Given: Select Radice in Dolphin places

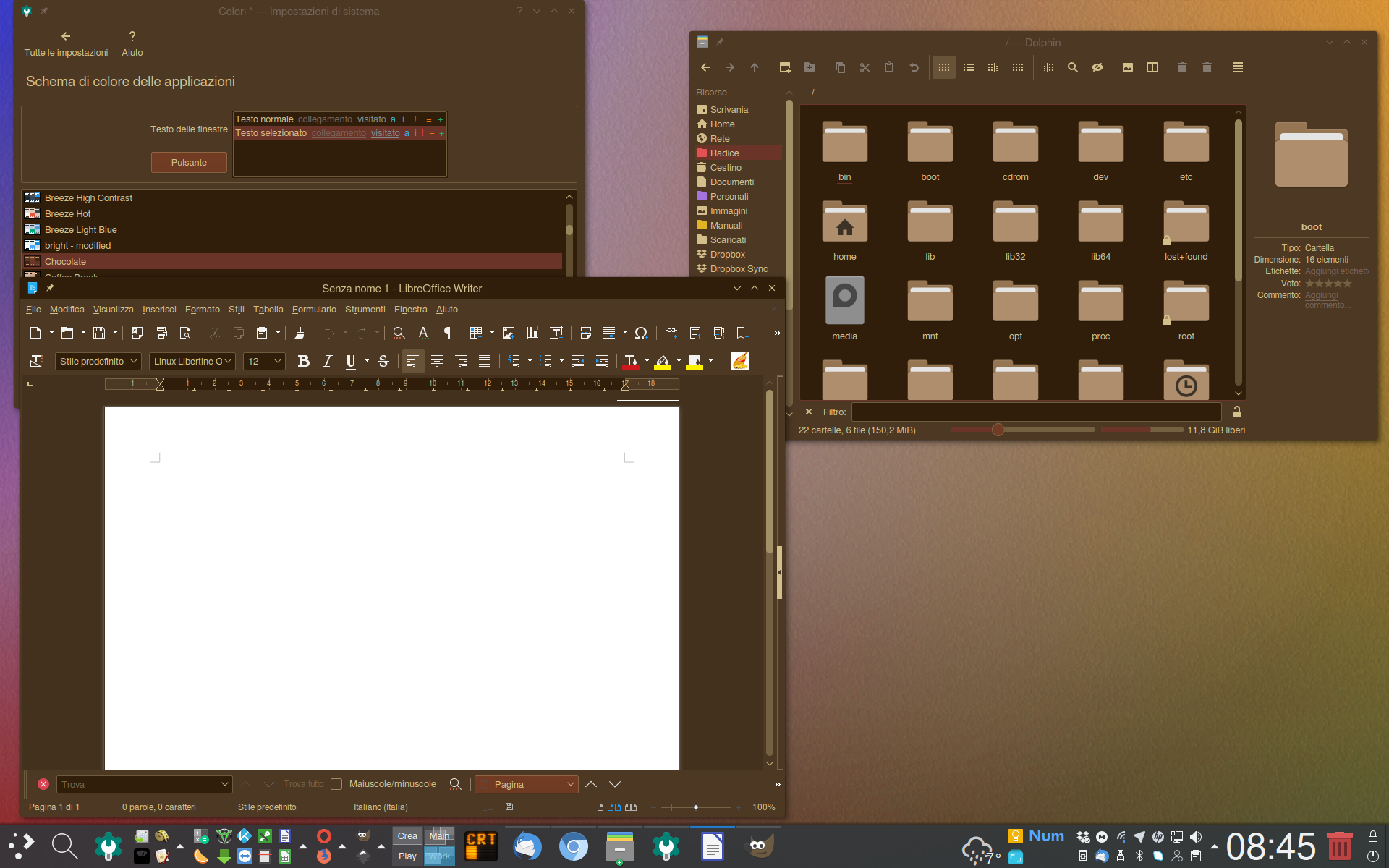Looking at the screenshot, I should (739, 153).
